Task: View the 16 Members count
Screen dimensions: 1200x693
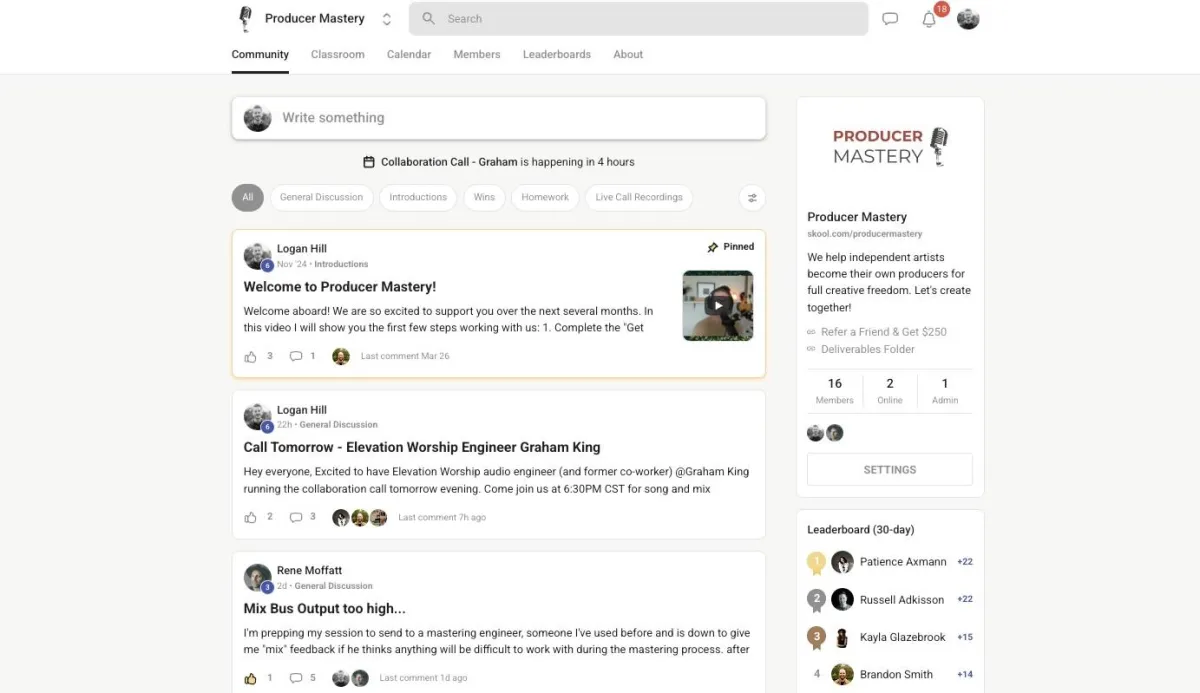Action: pyautogui.click(x=834, y=390)
